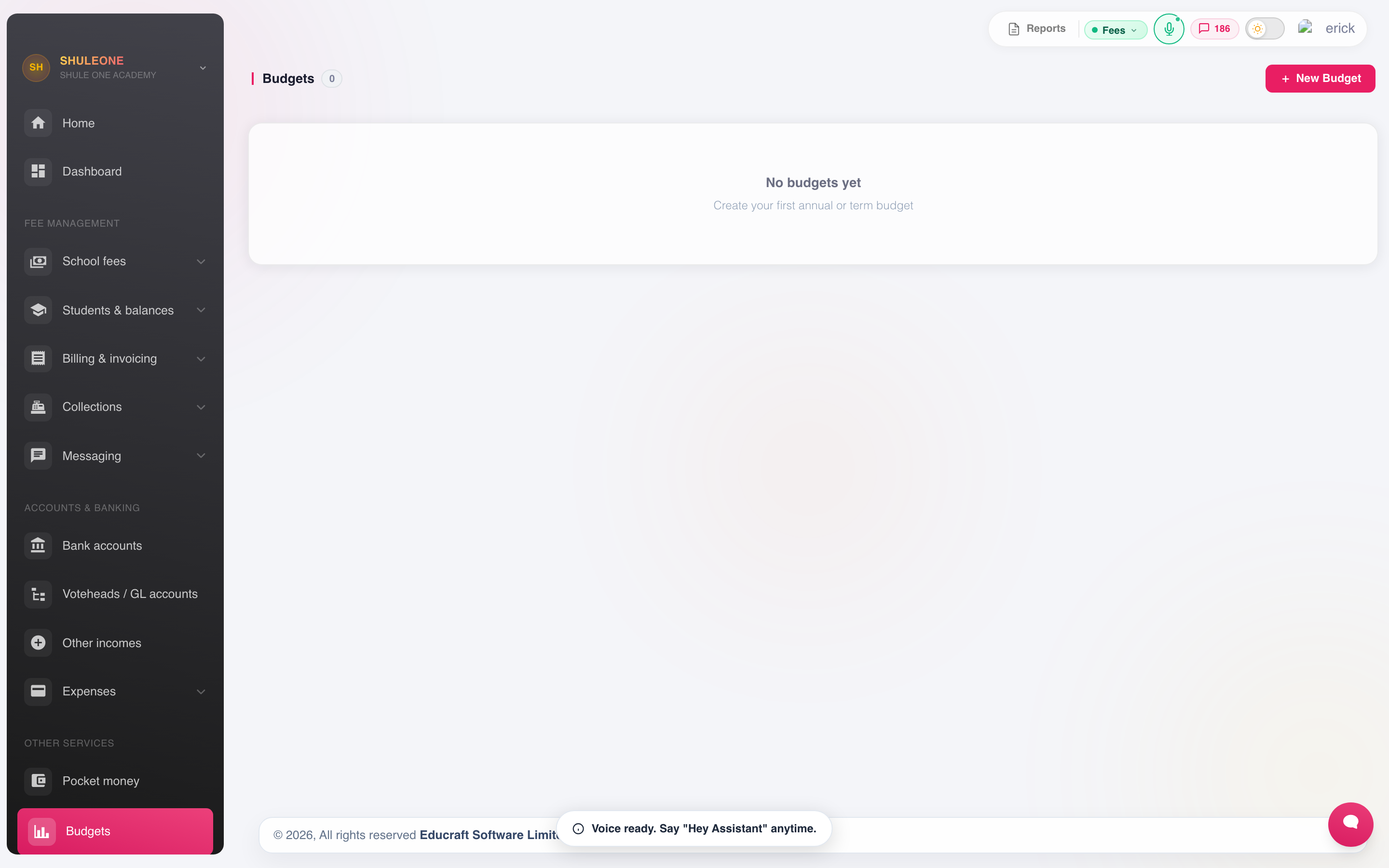Click the OTHER SERVICES section label
Screen dimensions: 1389x868
click(x=69, y=744)
